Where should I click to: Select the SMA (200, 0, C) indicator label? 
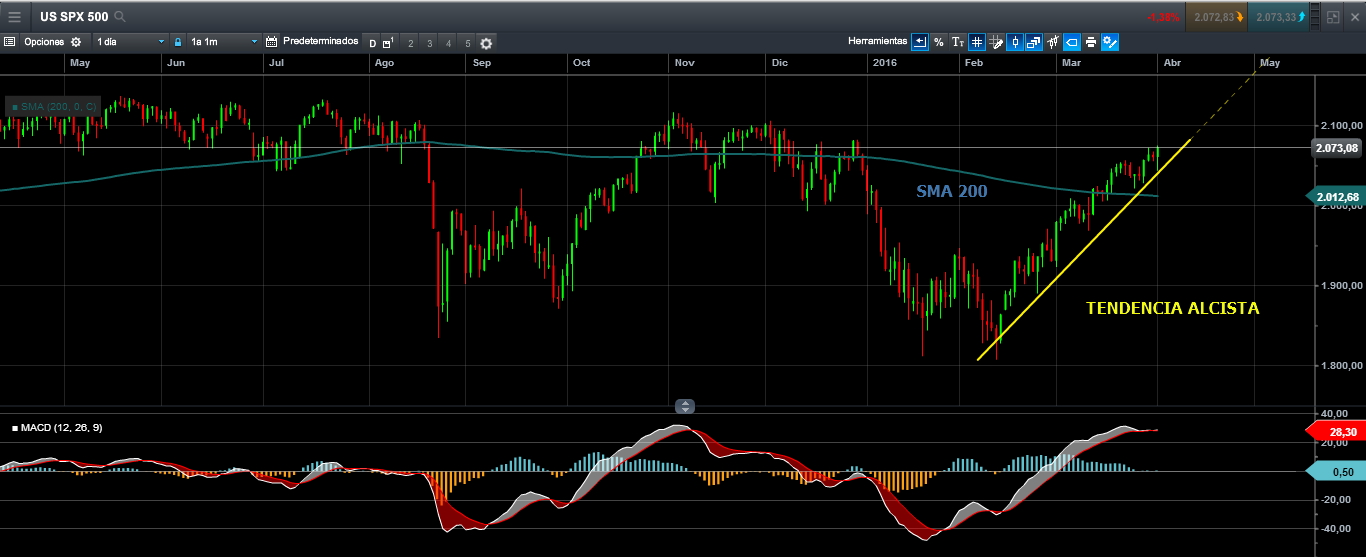pos(54,105)
